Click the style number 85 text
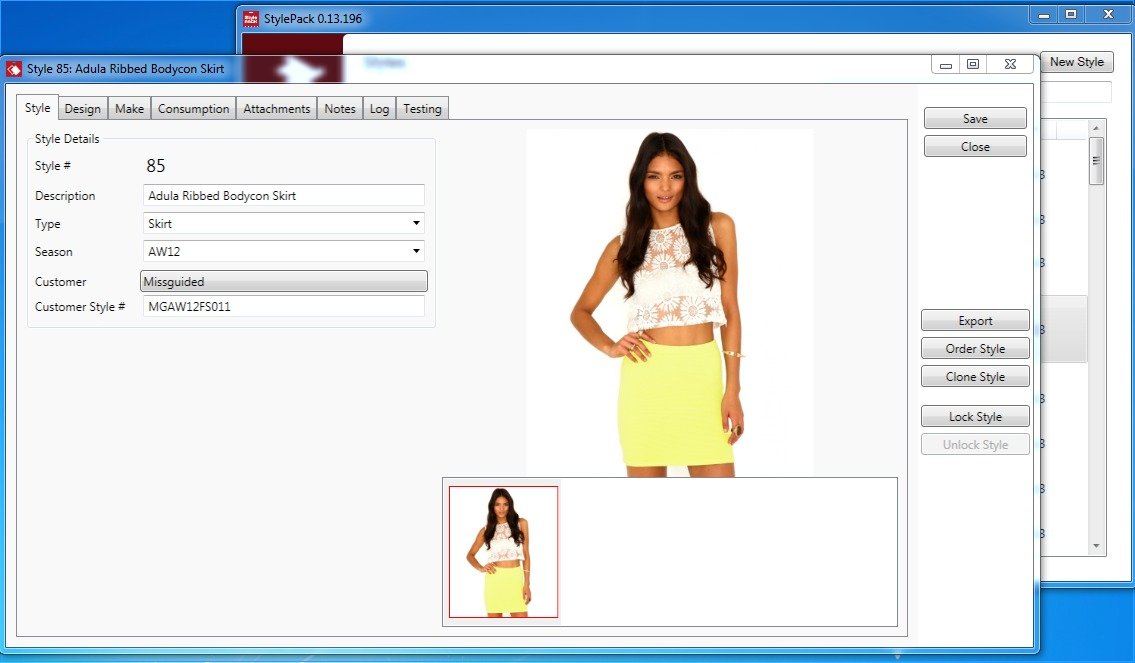The height and width of the screenshot is (663, 1135). [156, 166]
